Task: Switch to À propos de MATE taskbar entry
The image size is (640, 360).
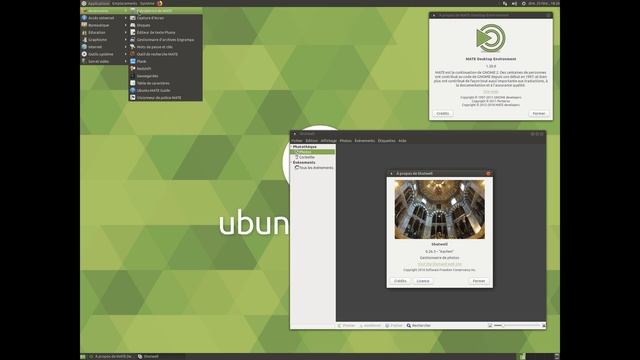Action: (111, 357)
